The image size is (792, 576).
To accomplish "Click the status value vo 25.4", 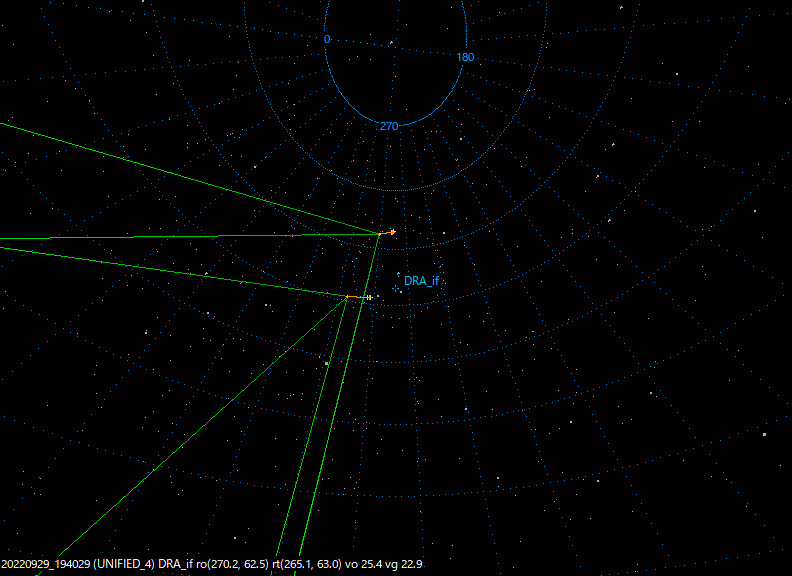I will tap(364, 564).
